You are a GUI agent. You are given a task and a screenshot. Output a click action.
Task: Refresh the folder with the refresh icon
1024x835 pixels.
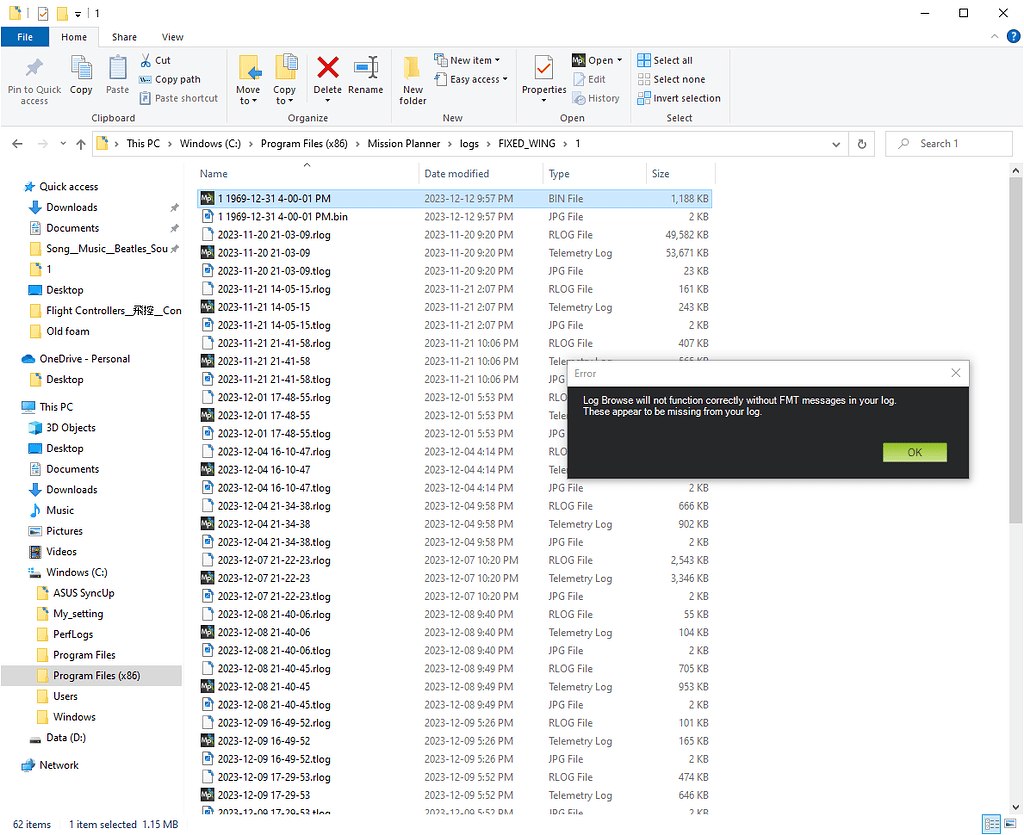coord(861,143)
